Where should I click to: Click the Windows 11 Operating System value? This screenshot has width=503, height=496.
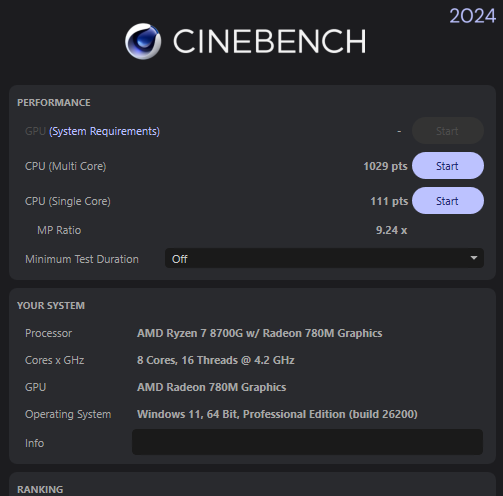[277, 414]
